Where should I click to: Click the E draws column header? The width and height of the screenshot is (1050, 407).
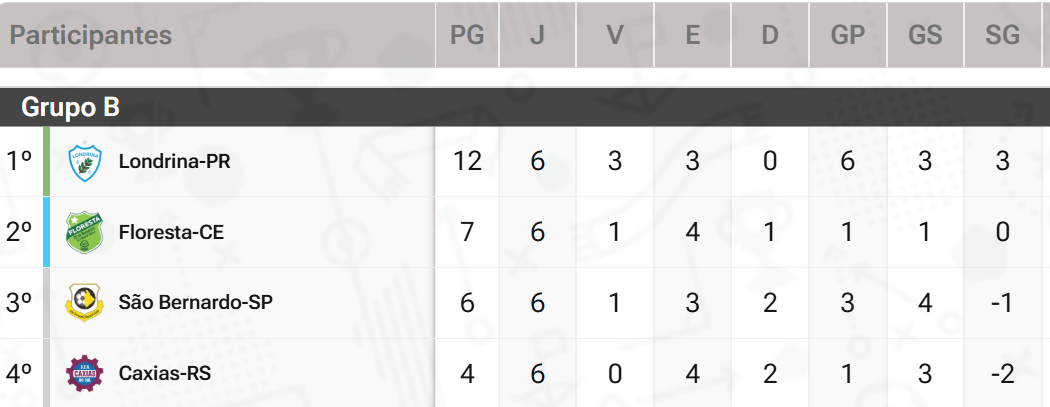[692, 35]
